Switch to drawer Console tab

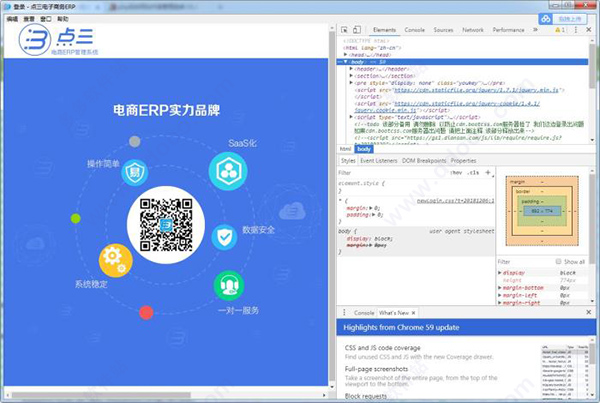click(364, 313)
